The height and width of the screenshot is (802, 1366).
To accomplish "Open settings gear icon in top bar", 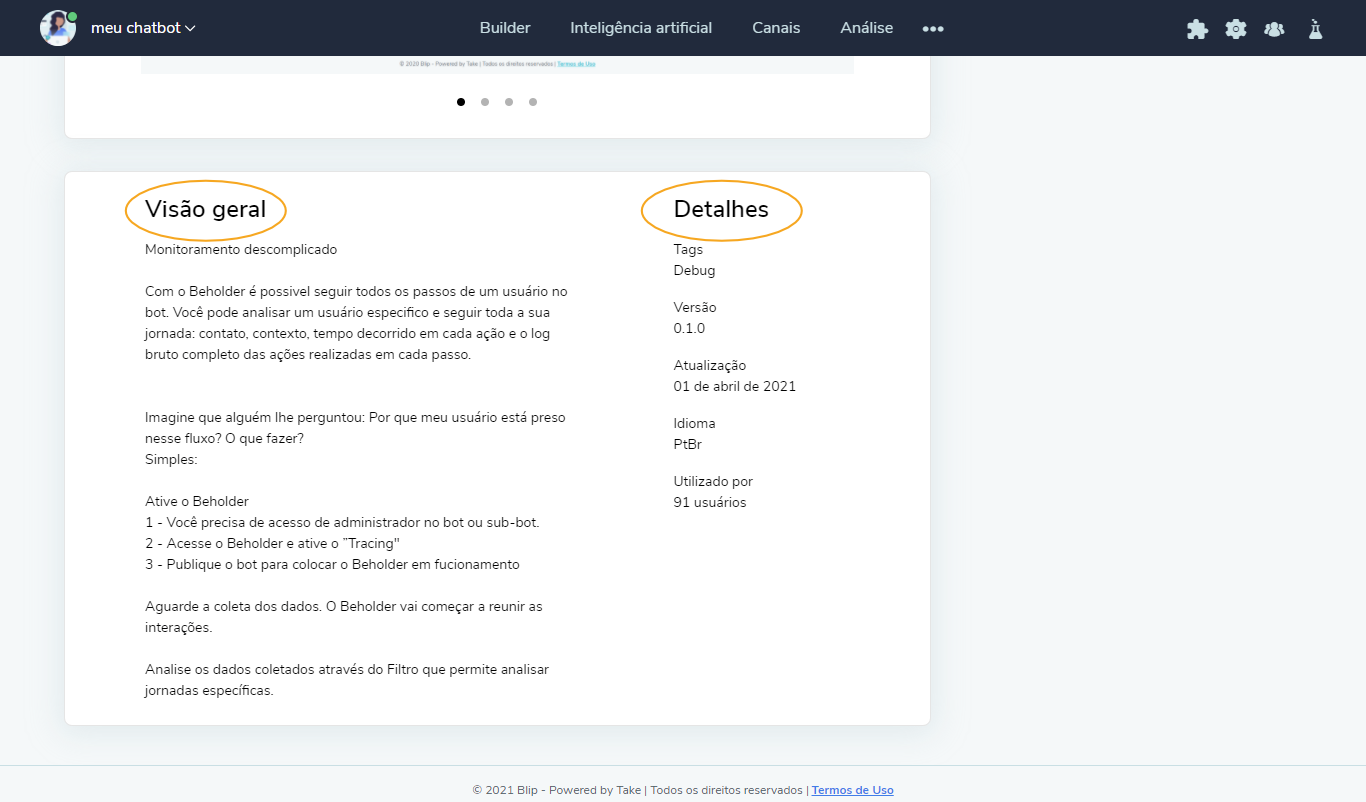I will tap(1236, 29).
